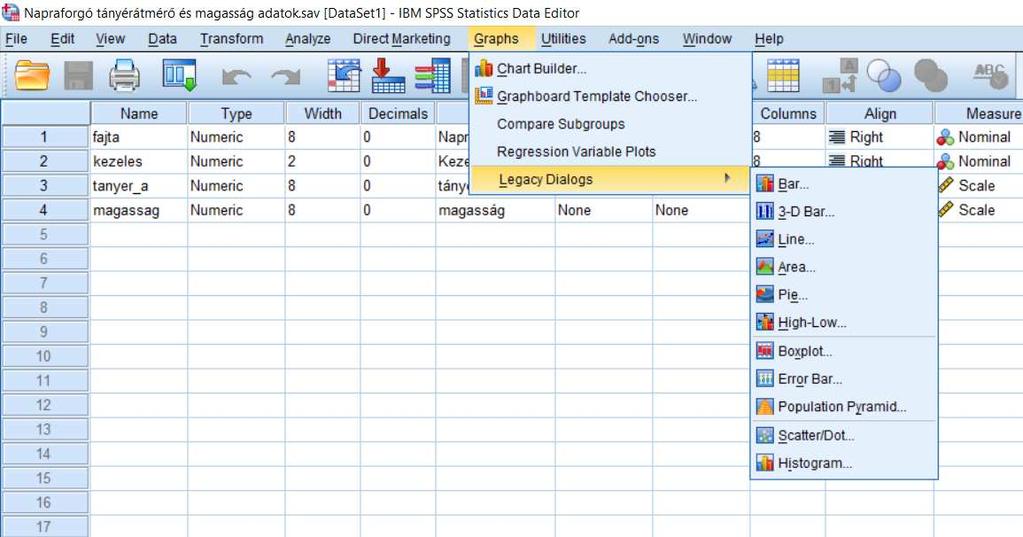
Task: Choose Histogram... chart option
Action: tap(814, 463)
